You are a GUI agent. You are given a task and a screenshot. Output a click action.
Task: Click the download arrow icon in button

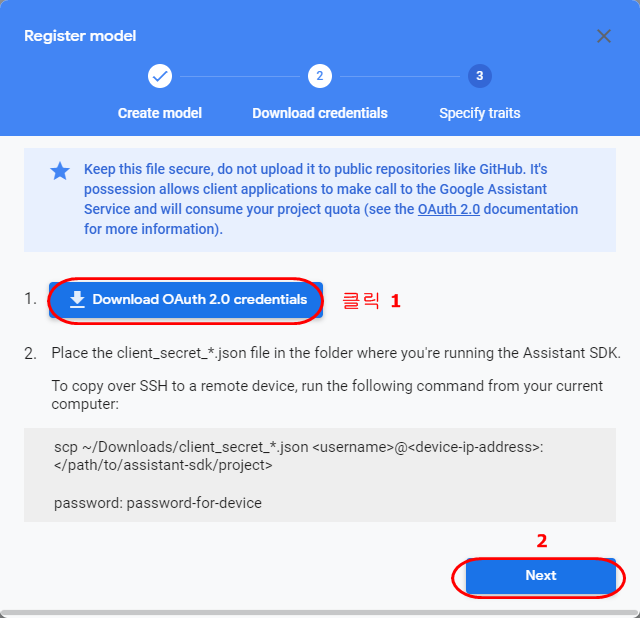[x=77, y=299]
